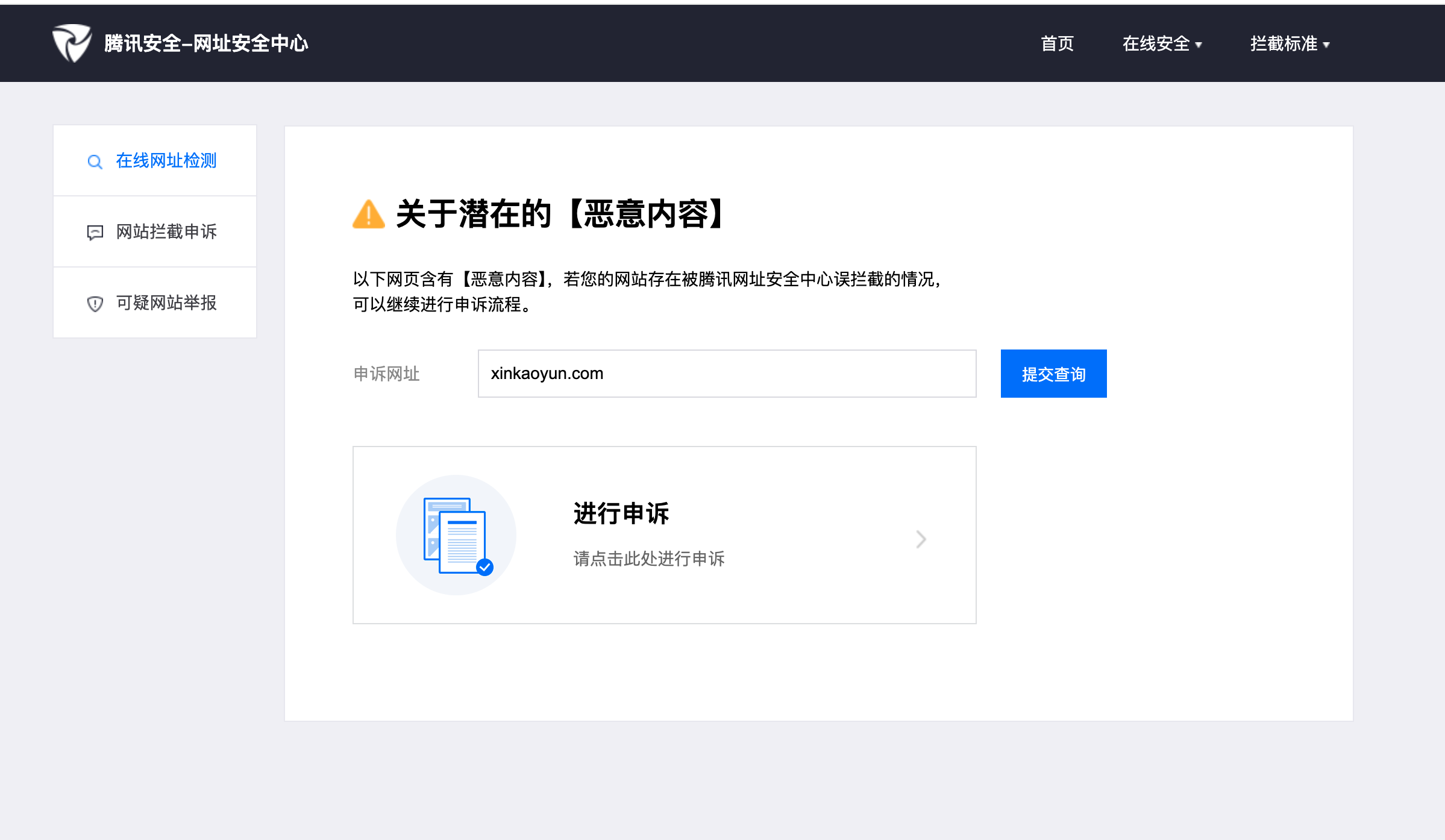This screenshot has height=840, width=1445.
Task: Click the magnifier icon beside 在线网址检测
Action: click(95, 161)
